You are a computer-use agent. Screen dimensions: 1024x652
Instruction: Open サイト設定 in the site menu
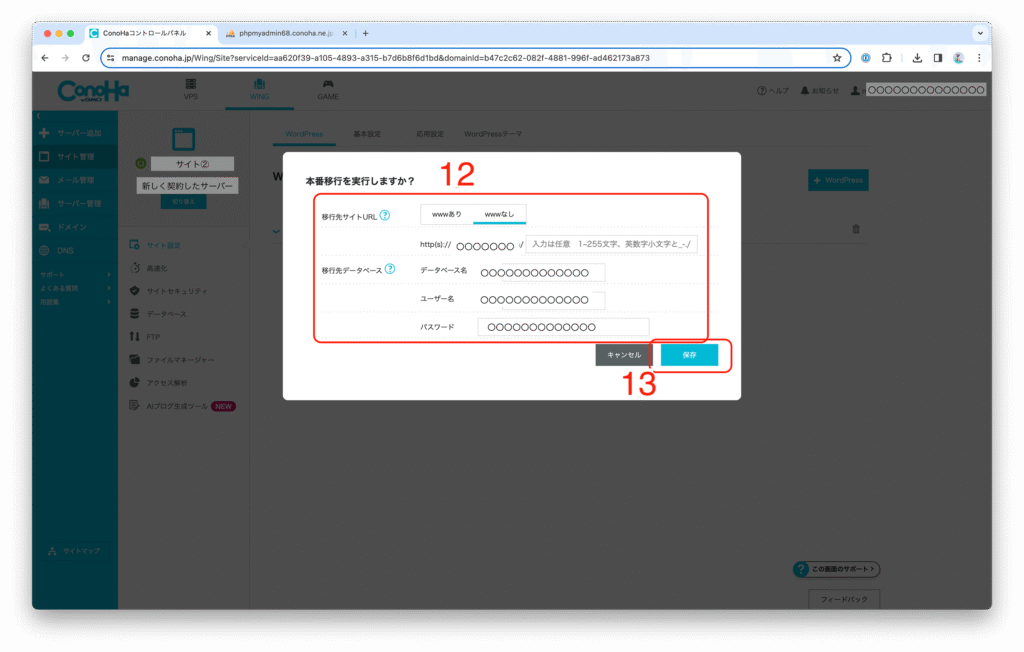(x=155, y=245)
